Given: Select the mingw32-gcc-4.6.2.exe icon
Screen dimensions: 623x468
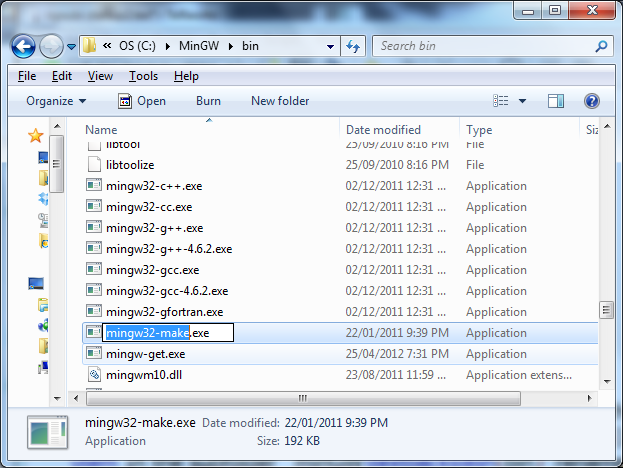Looking at the screenshot, I should 94,290.
